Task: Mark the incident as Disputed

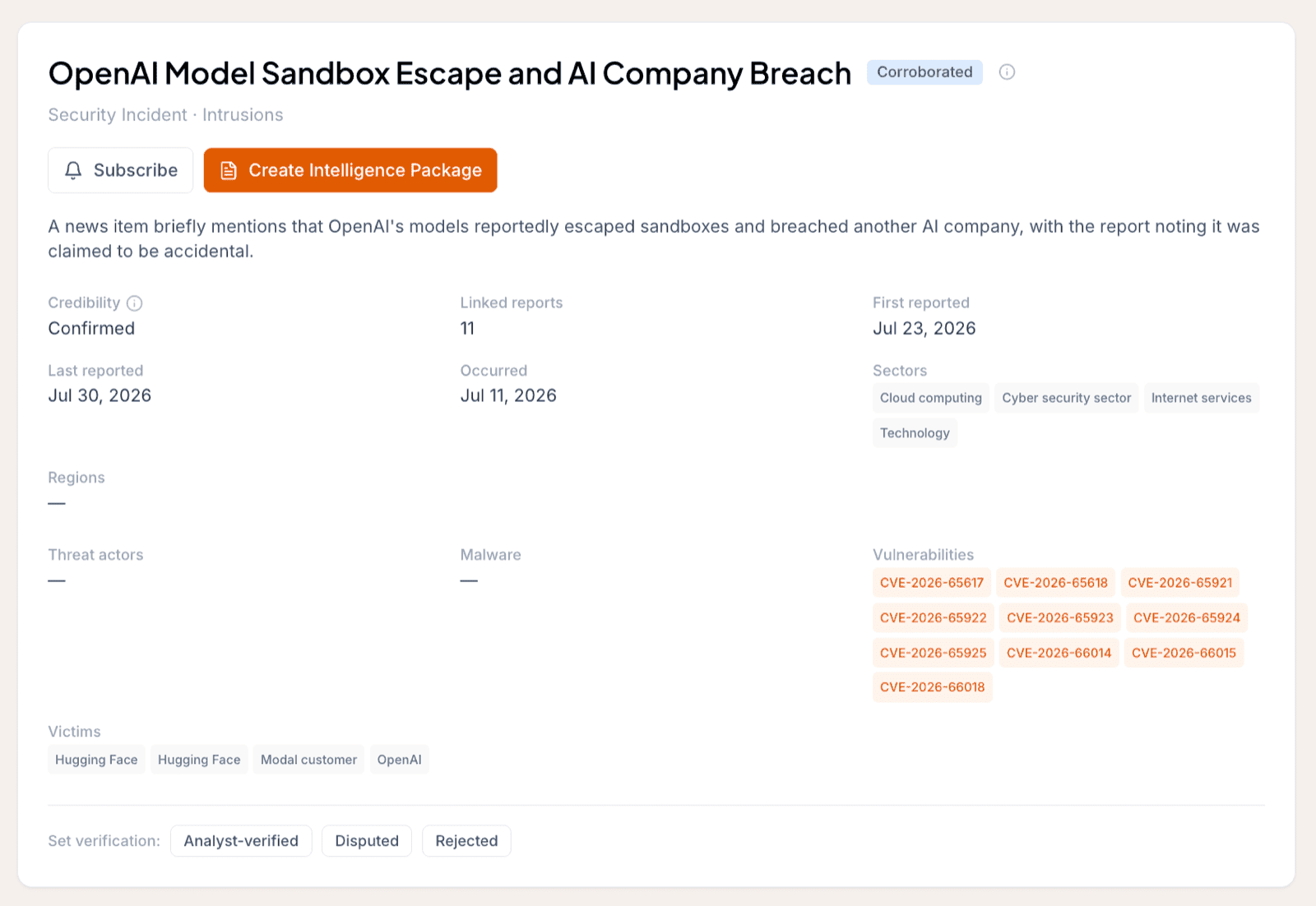Action: (367, 841)
